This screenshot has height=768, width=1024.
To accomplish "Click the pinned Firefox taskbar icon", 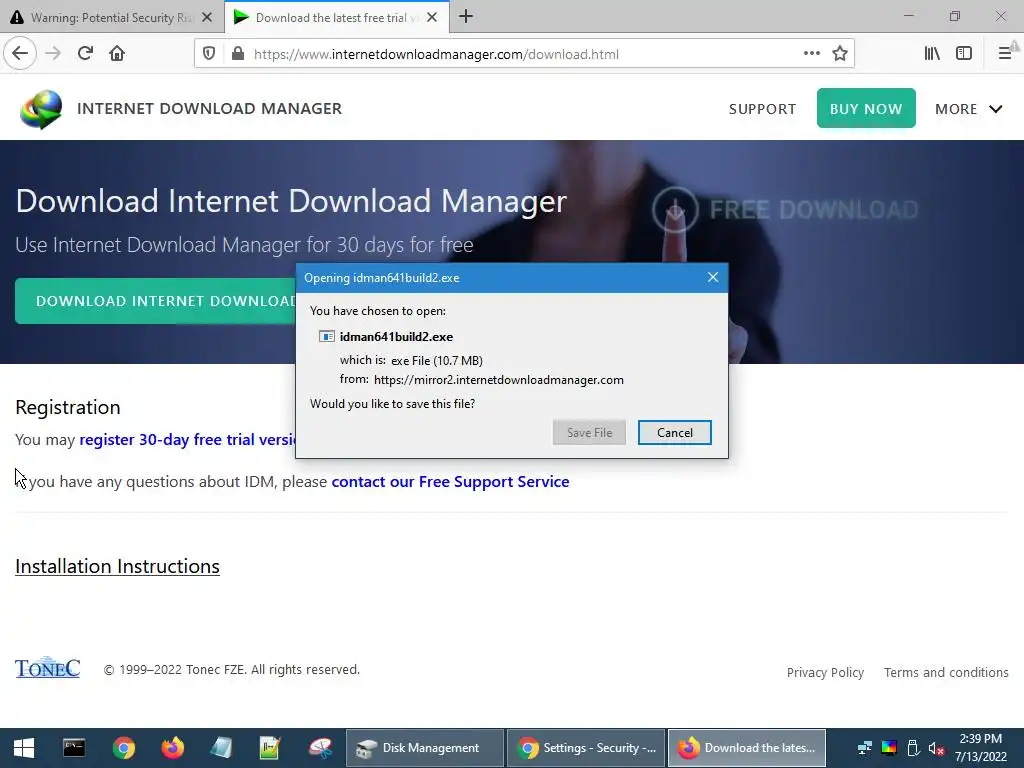I will click(172, 748).
